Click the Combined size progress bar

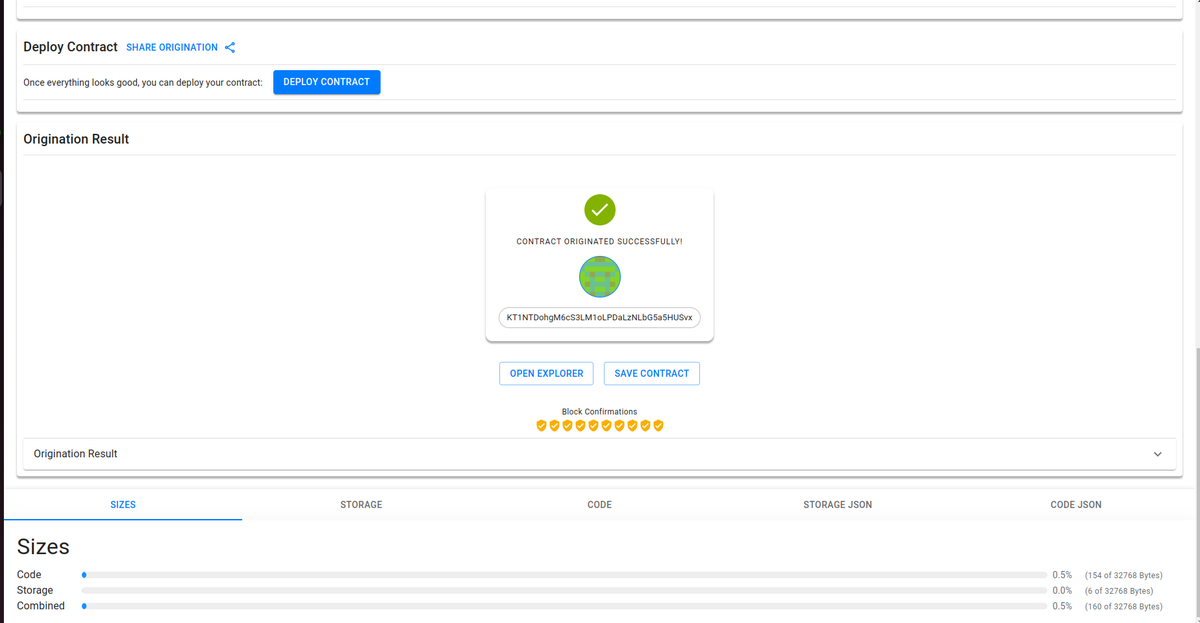click(564, 606)
